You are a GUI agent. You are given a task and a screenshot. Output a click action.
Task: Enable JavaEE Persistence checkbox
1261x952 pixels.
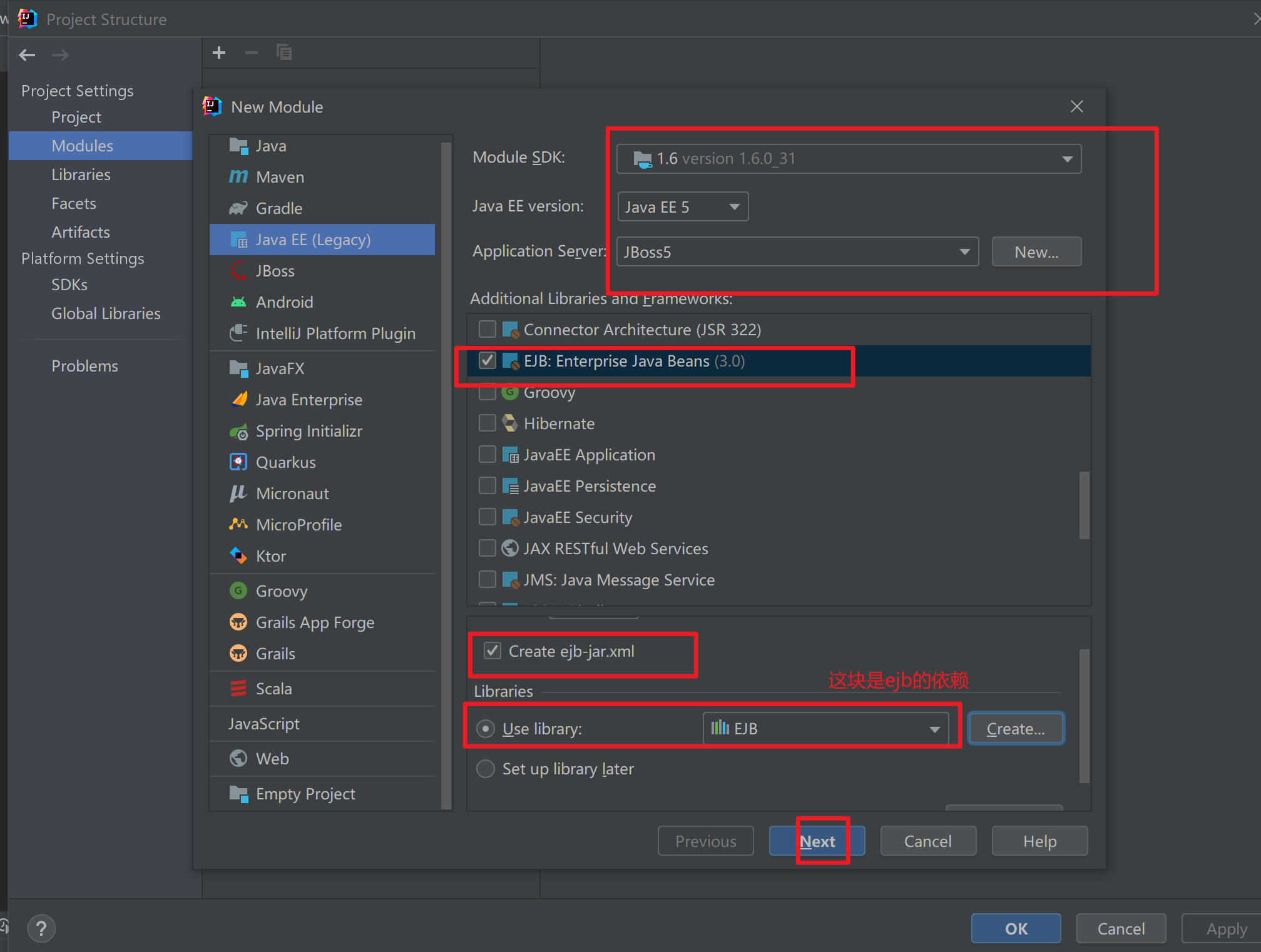pos(487,485)
